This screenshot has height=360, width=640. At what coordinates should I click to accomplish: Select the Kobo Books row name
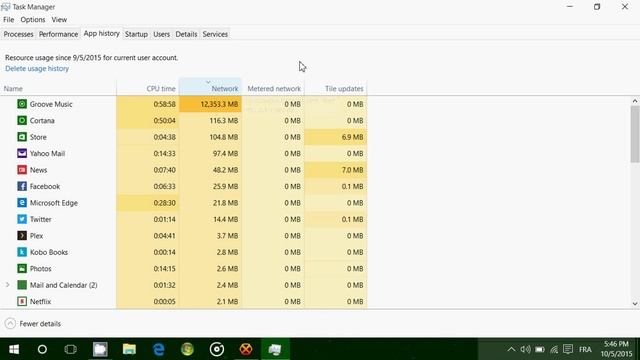click(49, 252)
